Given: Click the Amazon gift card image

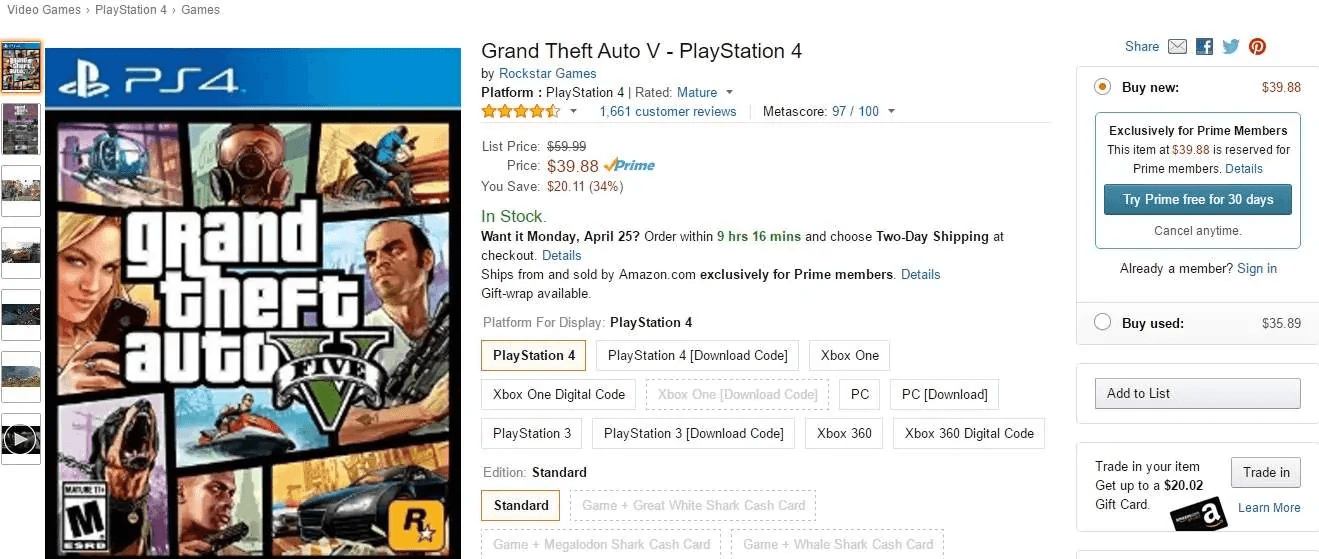Looking at the screenshot, I should [1198, 515].
